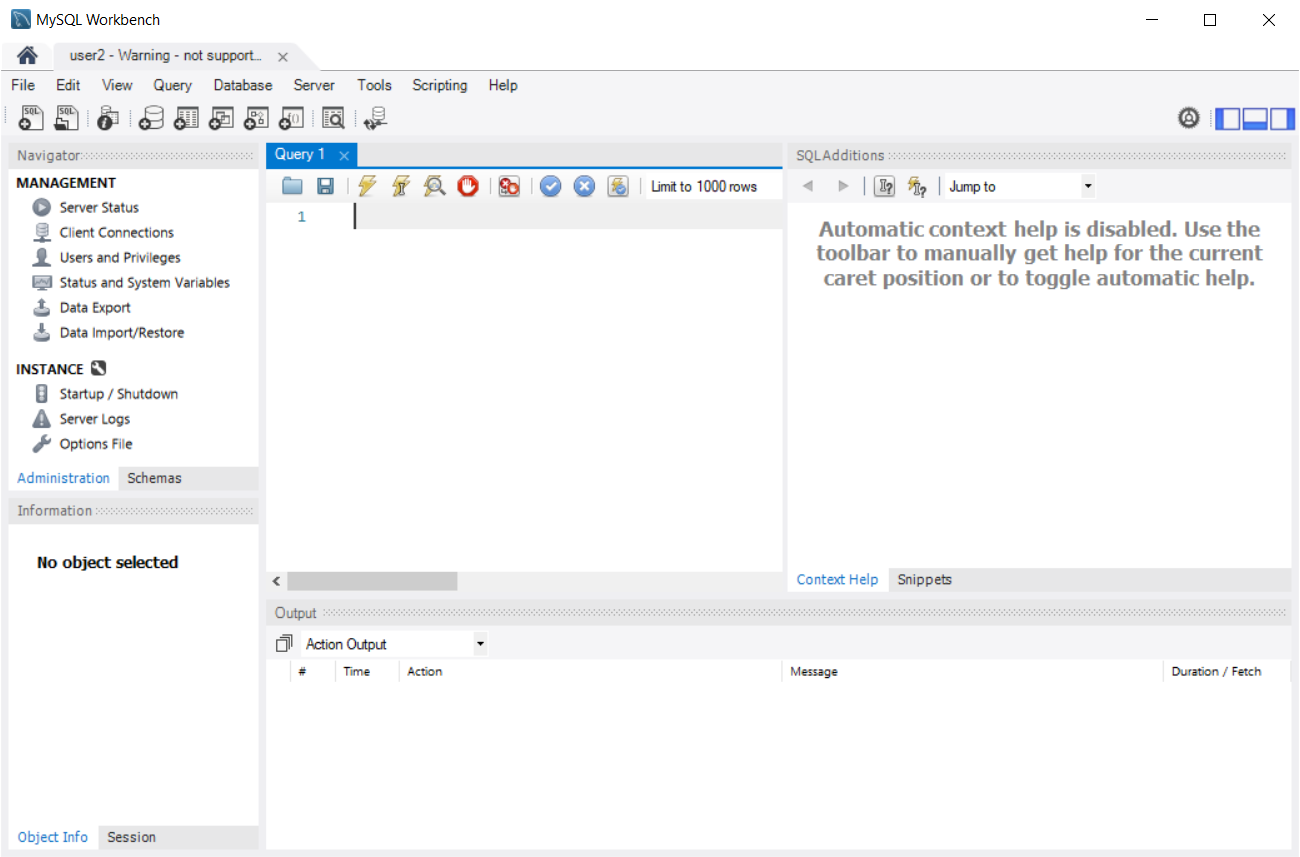Switch to Object Info tab
Screen dimensions: 1300x857
click(53, 837)
